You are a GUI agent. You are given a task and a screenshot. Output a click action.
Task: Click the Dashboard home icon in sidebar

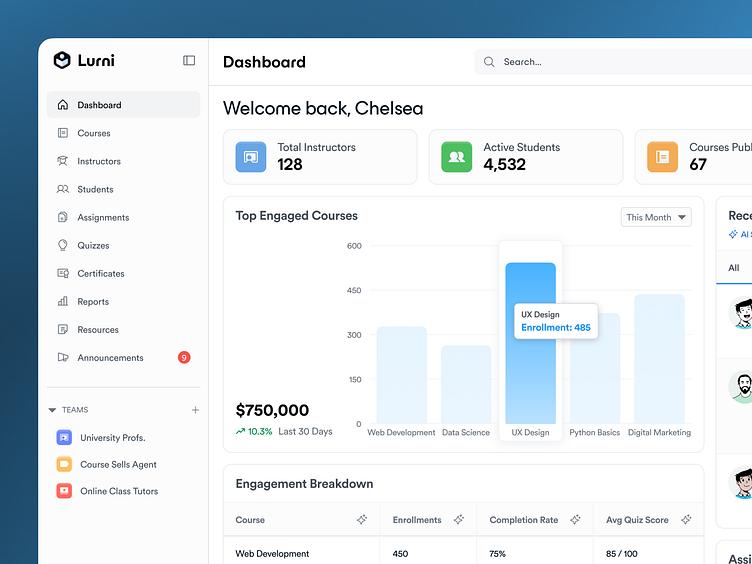pyautogui.click(x=63, y=105)
